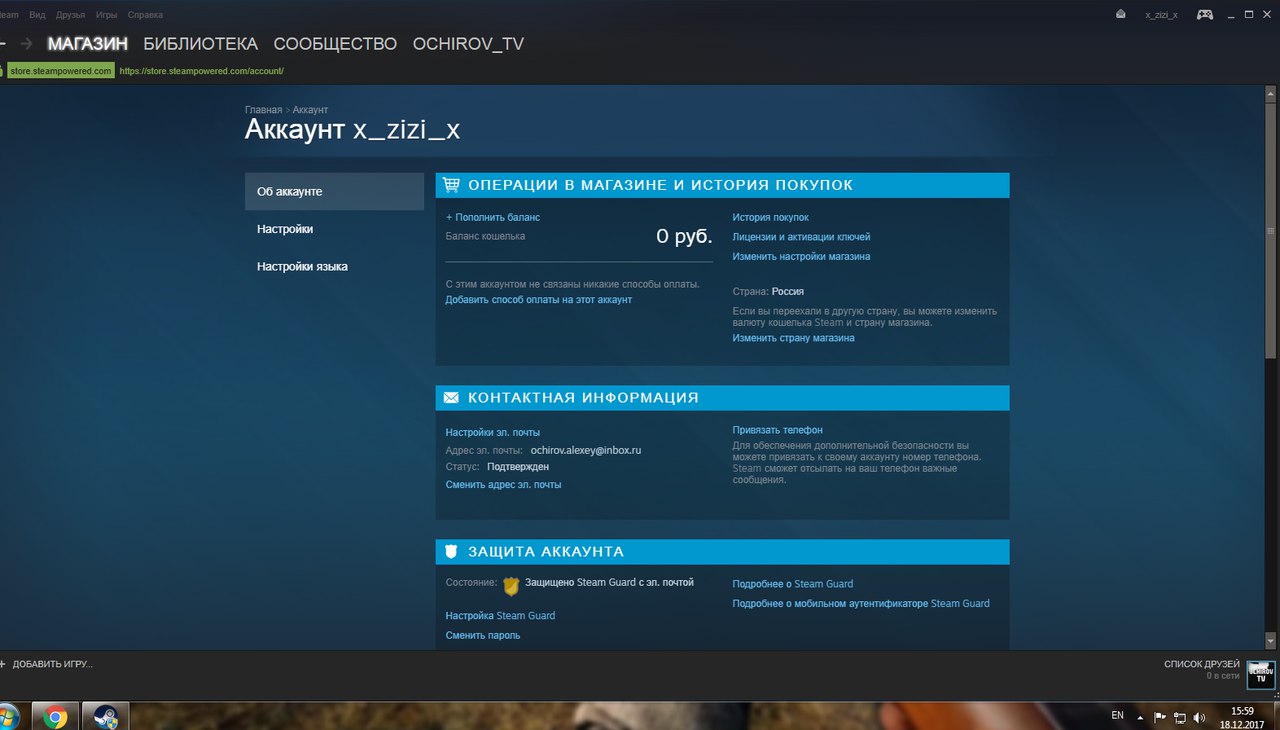Click Сменить пароль link
Image resolution: width=1280 pixels, height=730 pixels.
click(x=482, y=635)
